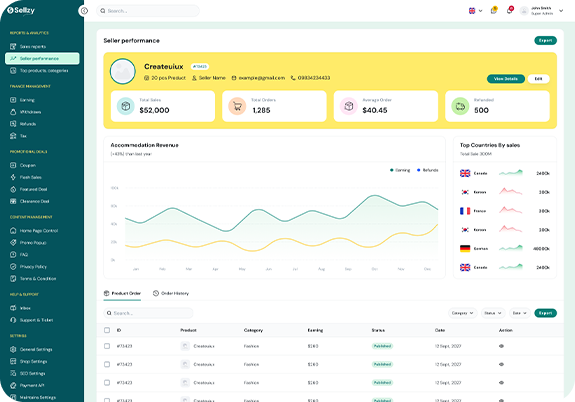
Task: Check the select-all checkbox in the table header
Action: tap(107, 330)
